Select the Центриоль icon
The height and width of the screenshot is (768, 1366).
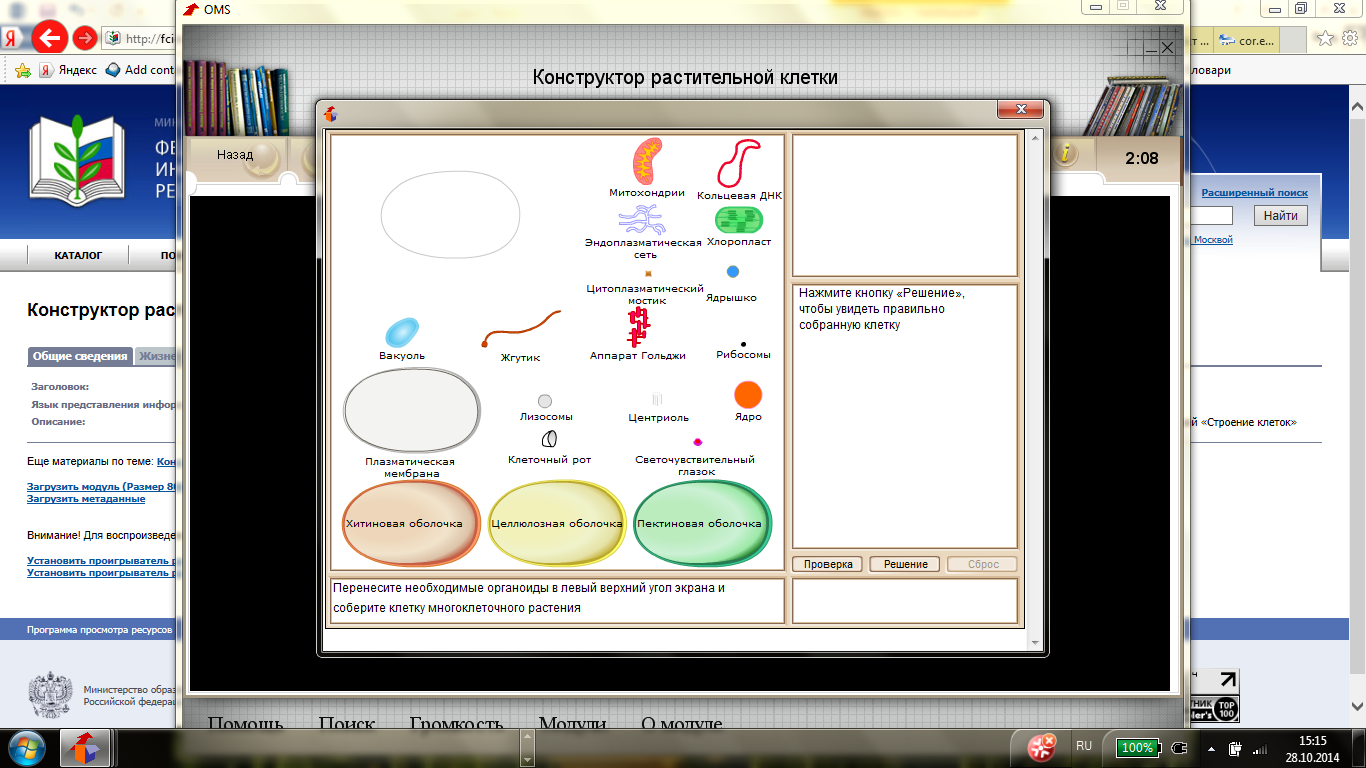(657, 400)
